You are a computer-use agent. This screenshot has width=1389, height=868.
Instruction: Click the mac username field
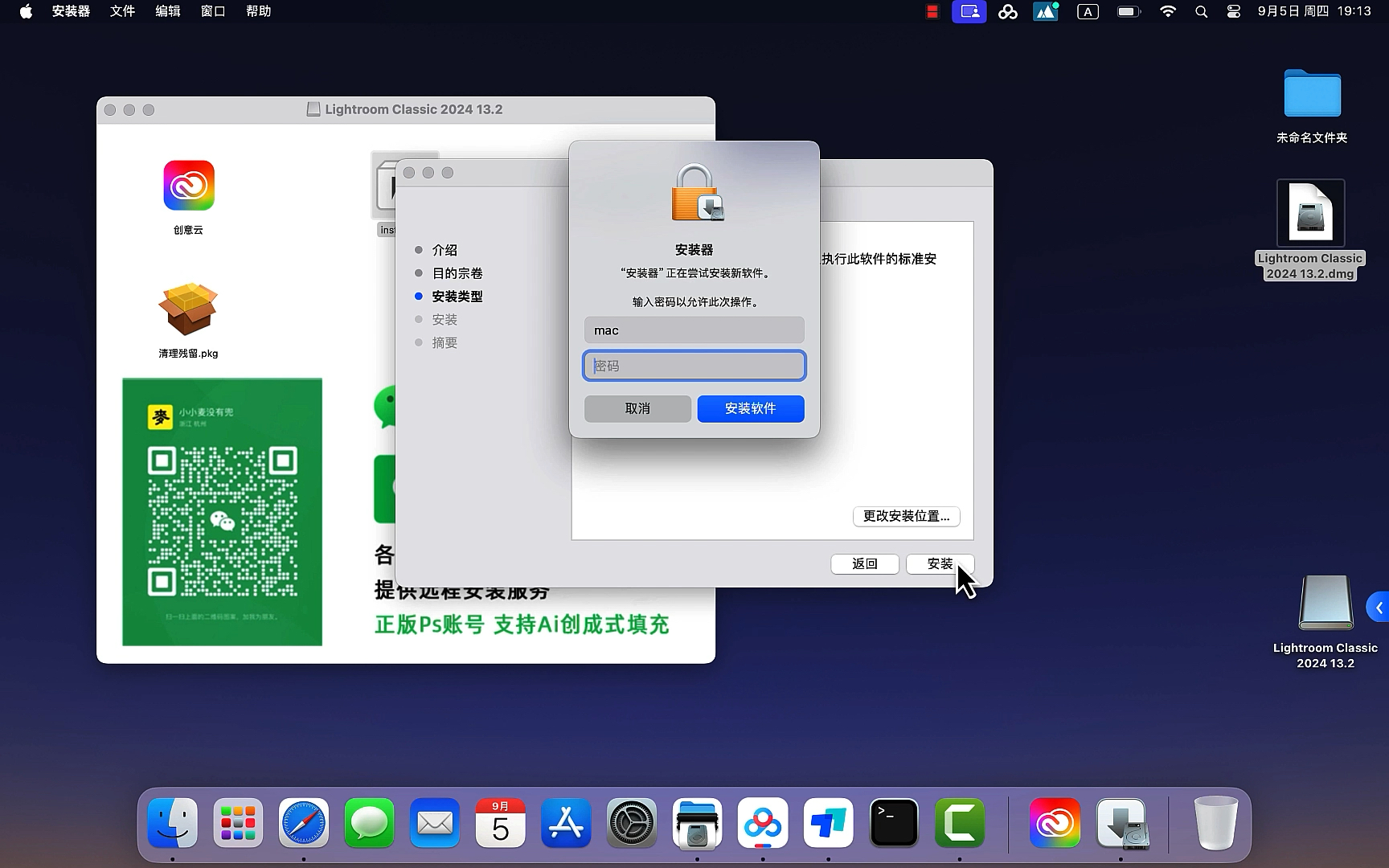tap(694, 330)
